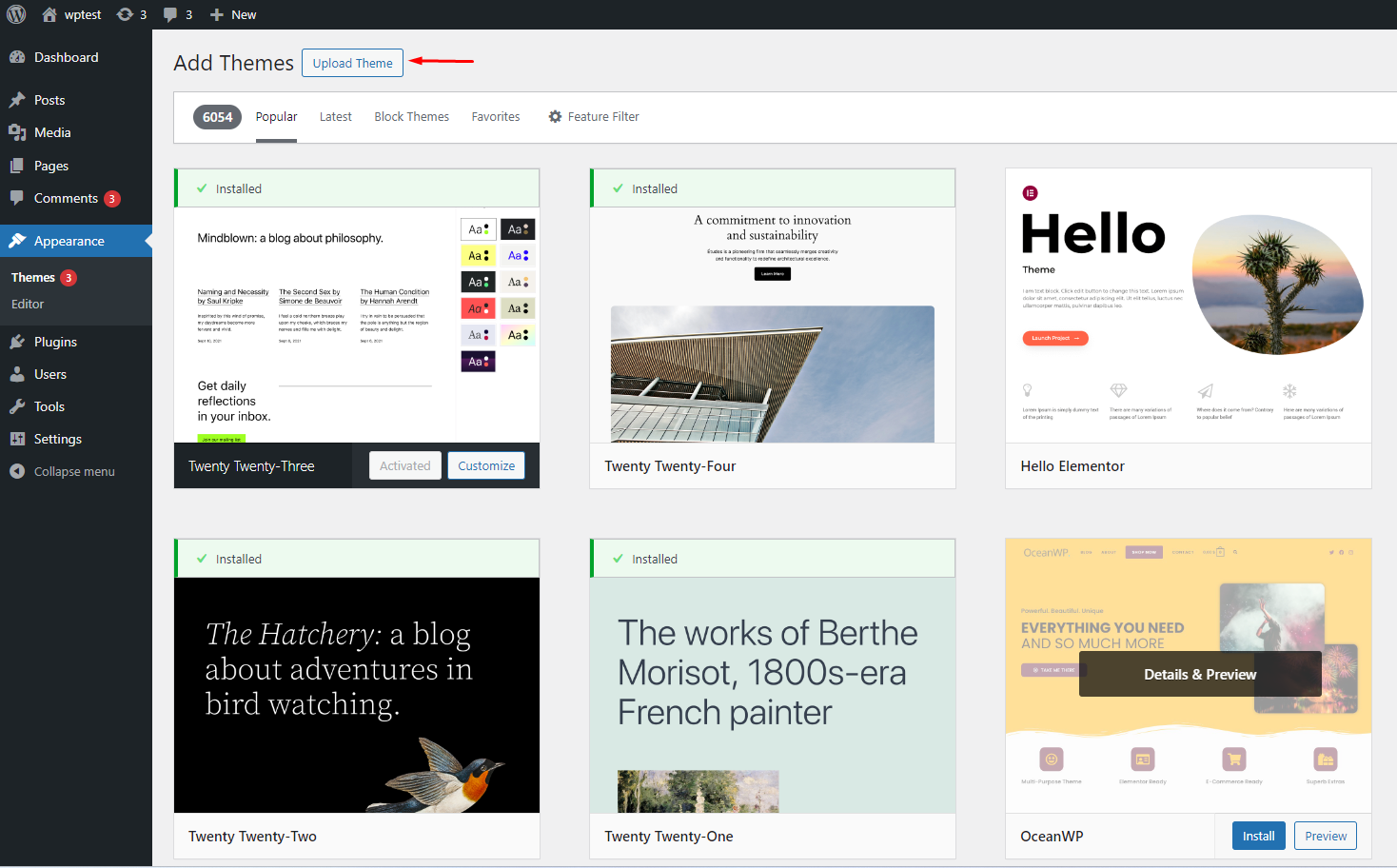1397x868 pixels.
Task: Click the plus New icon
Action: coord(217,14)
